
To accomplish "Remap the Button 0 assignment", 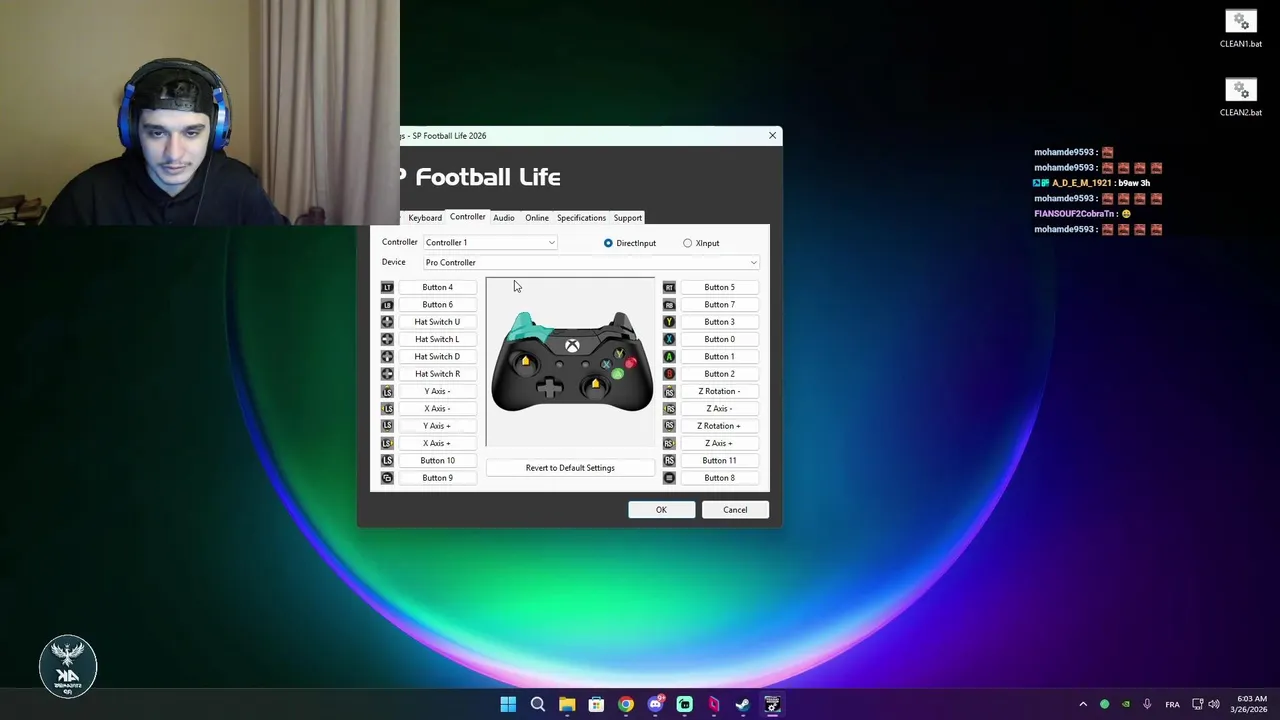I will 719,339.
